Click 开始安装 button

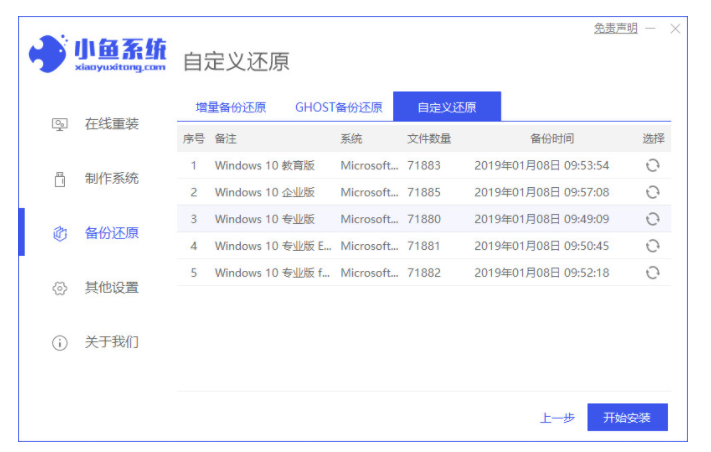pyautogui.click(x=626, y=418)
